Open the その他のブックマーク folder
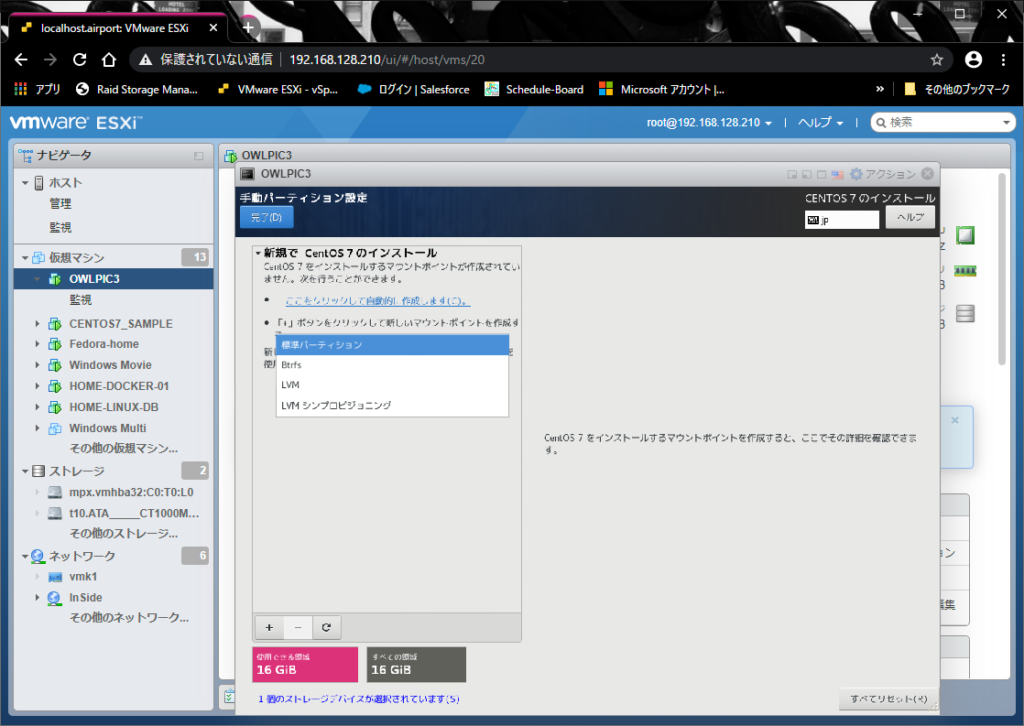The width and height of the screenshot is (1024, 726). 957,89
